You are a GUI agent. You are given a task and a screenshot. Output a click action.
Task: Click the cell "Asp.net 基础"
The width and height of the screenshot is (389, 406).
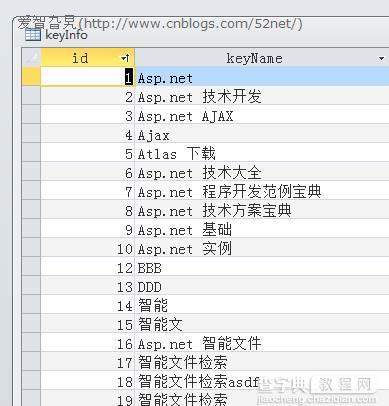pos(262,229)
